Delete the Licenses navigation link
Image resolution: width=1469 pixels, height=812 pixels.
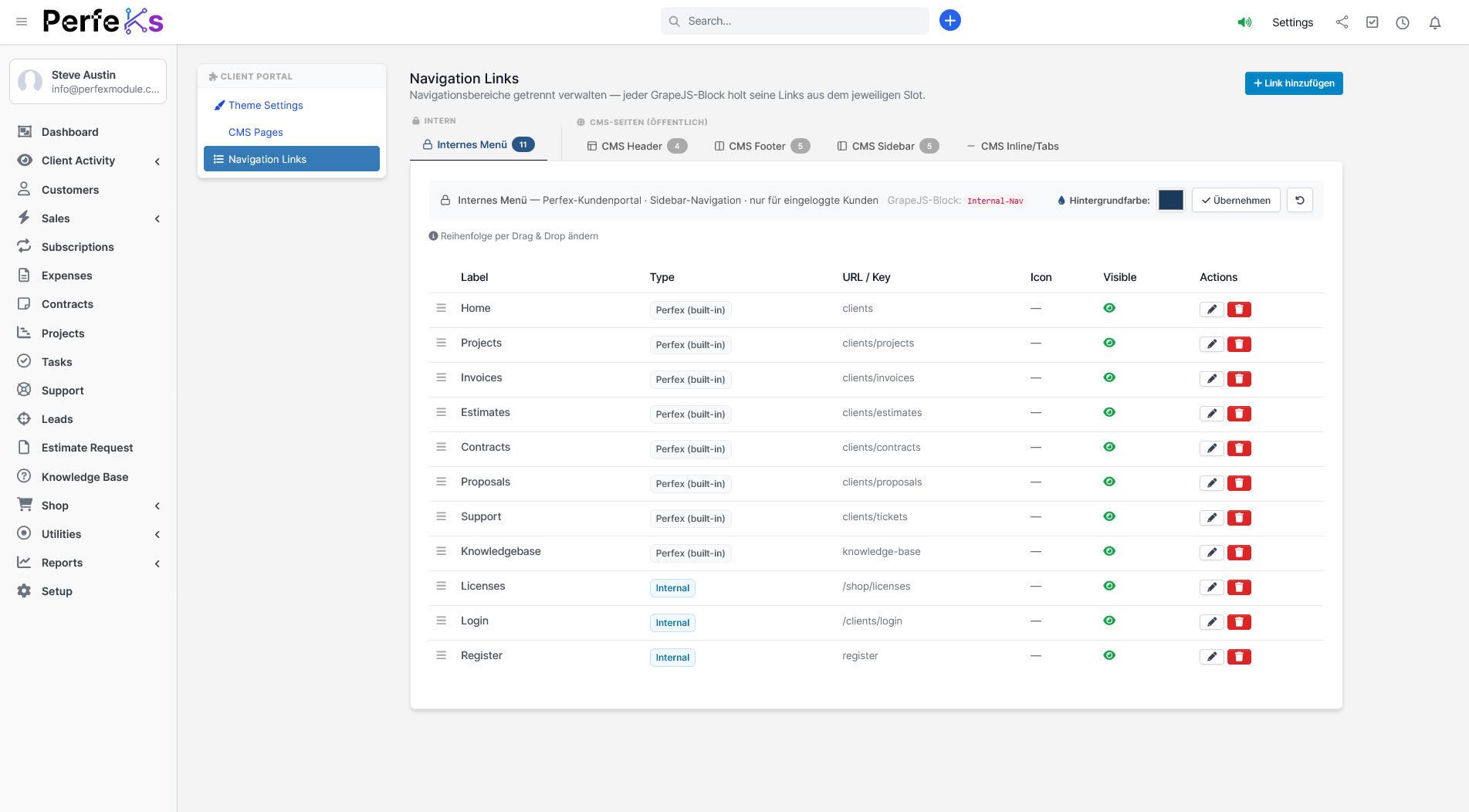1239,587
